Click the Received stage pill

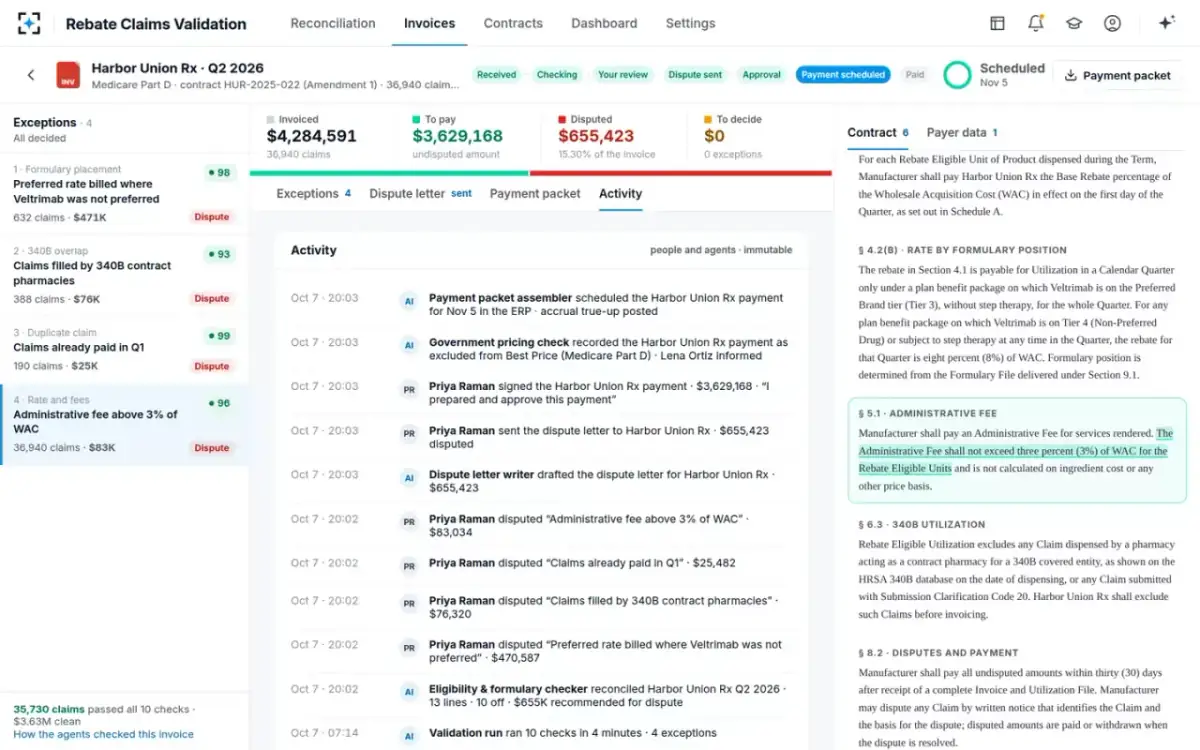tap(497, 75)
